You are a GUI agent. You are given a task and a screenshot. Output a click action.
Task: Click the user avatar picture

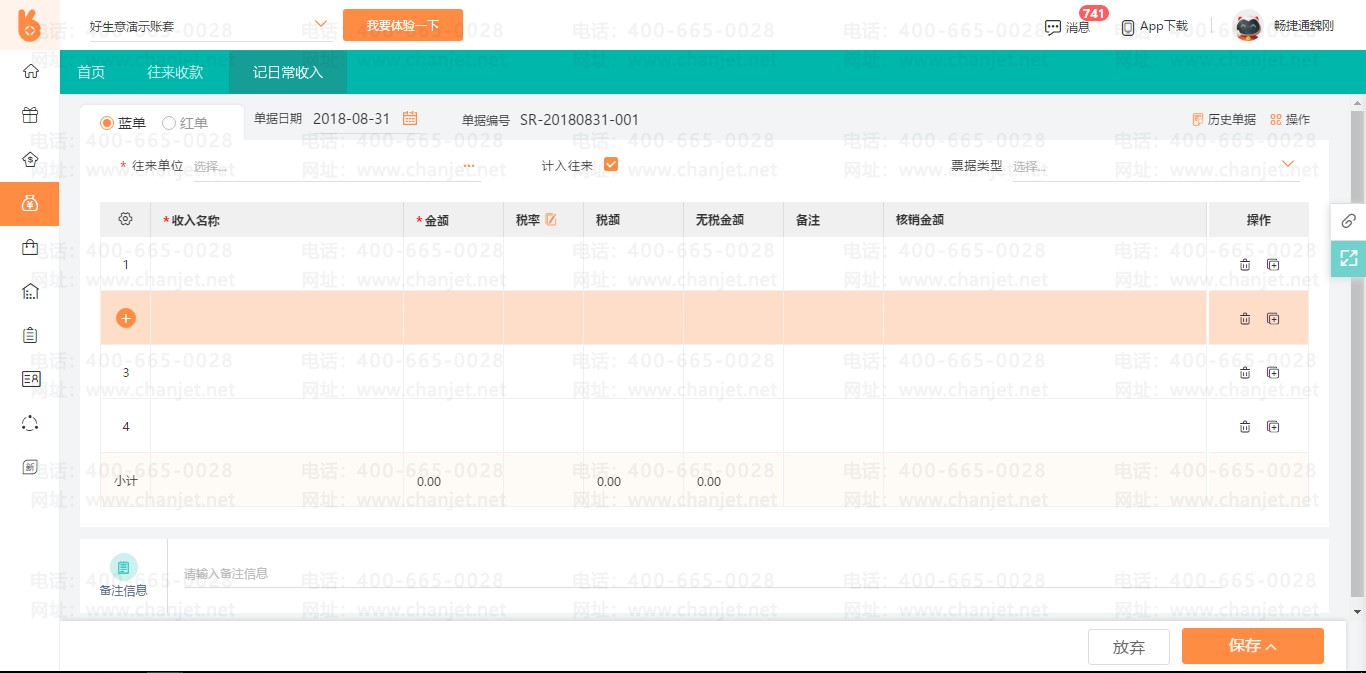point(1248,26)
